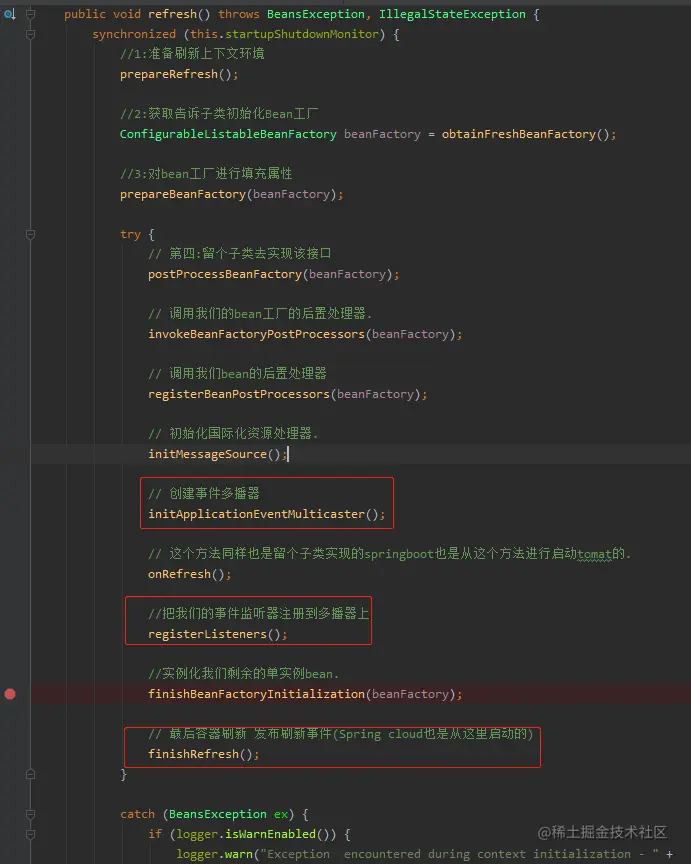Viewport: 691px width, 864px height.
Task: Click the comment '// 第四:留个子类去实现该接口'
Action: point(239,253)
